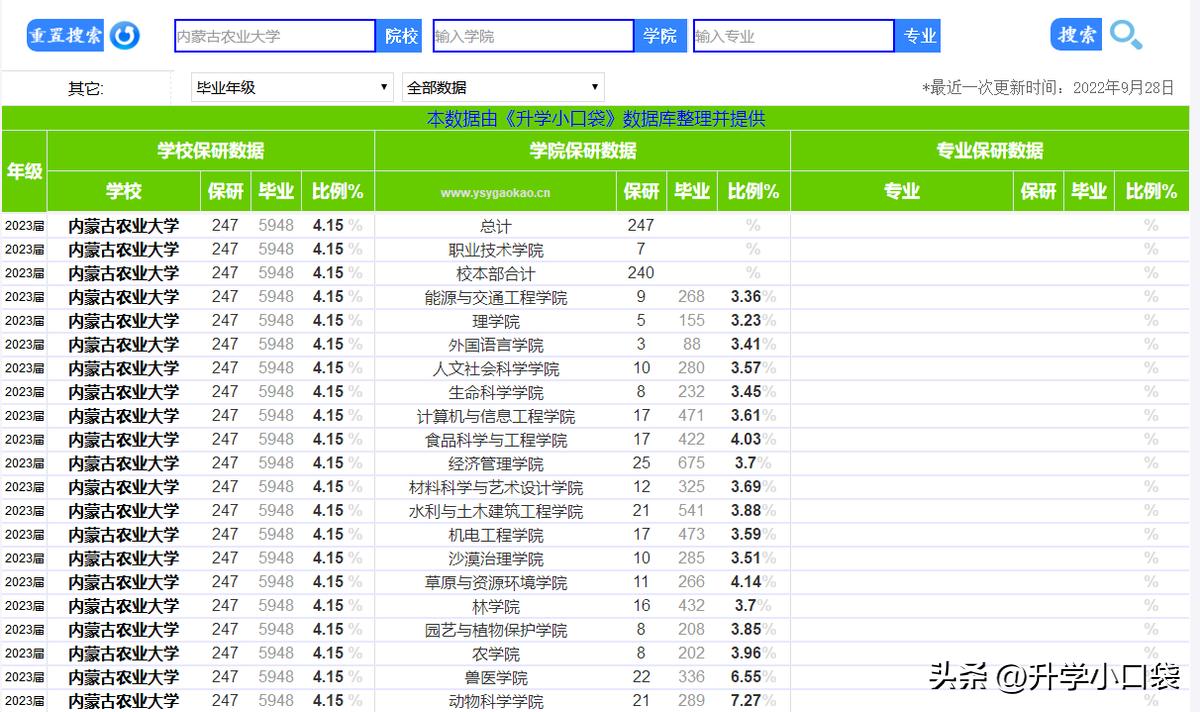Viewport: 1200px width, 712px height.
Task: Expand the 毕业年级 selector arrow
Action: pyautogui.click(x=385, y=87)
